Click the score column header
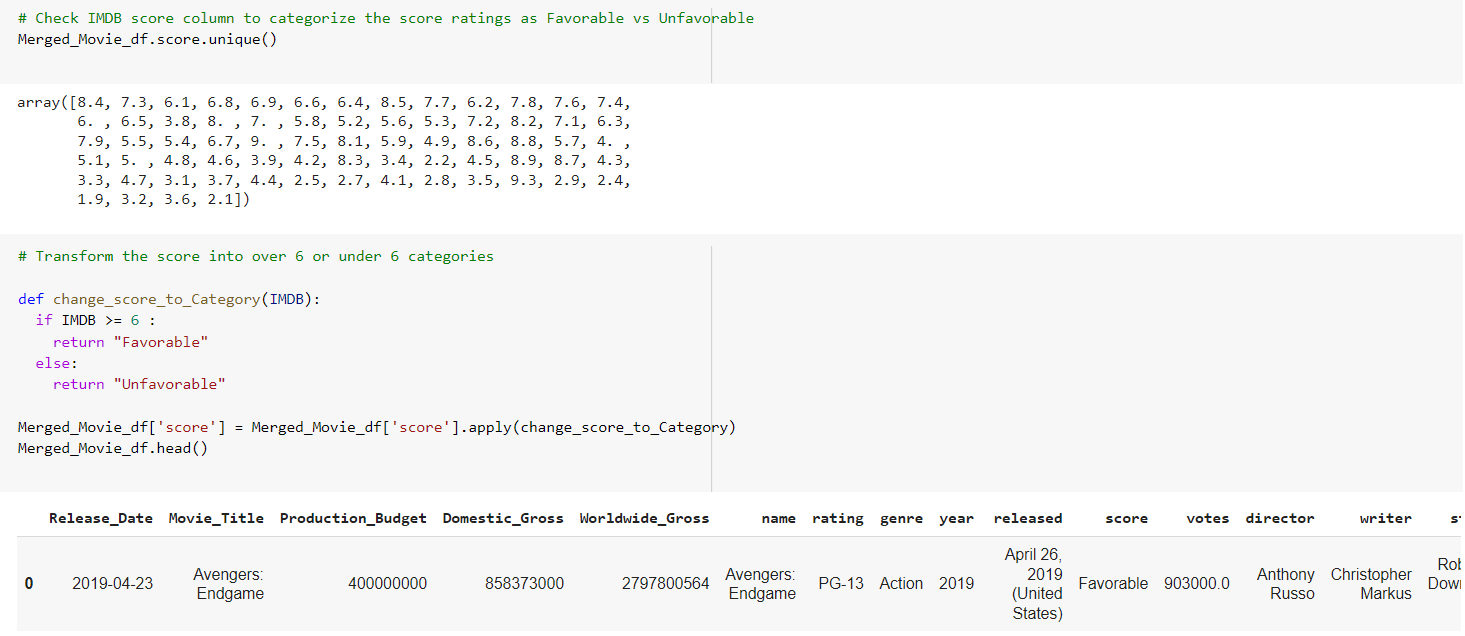This screenshot has width=1465, height=636. (x=1126, y=518)
